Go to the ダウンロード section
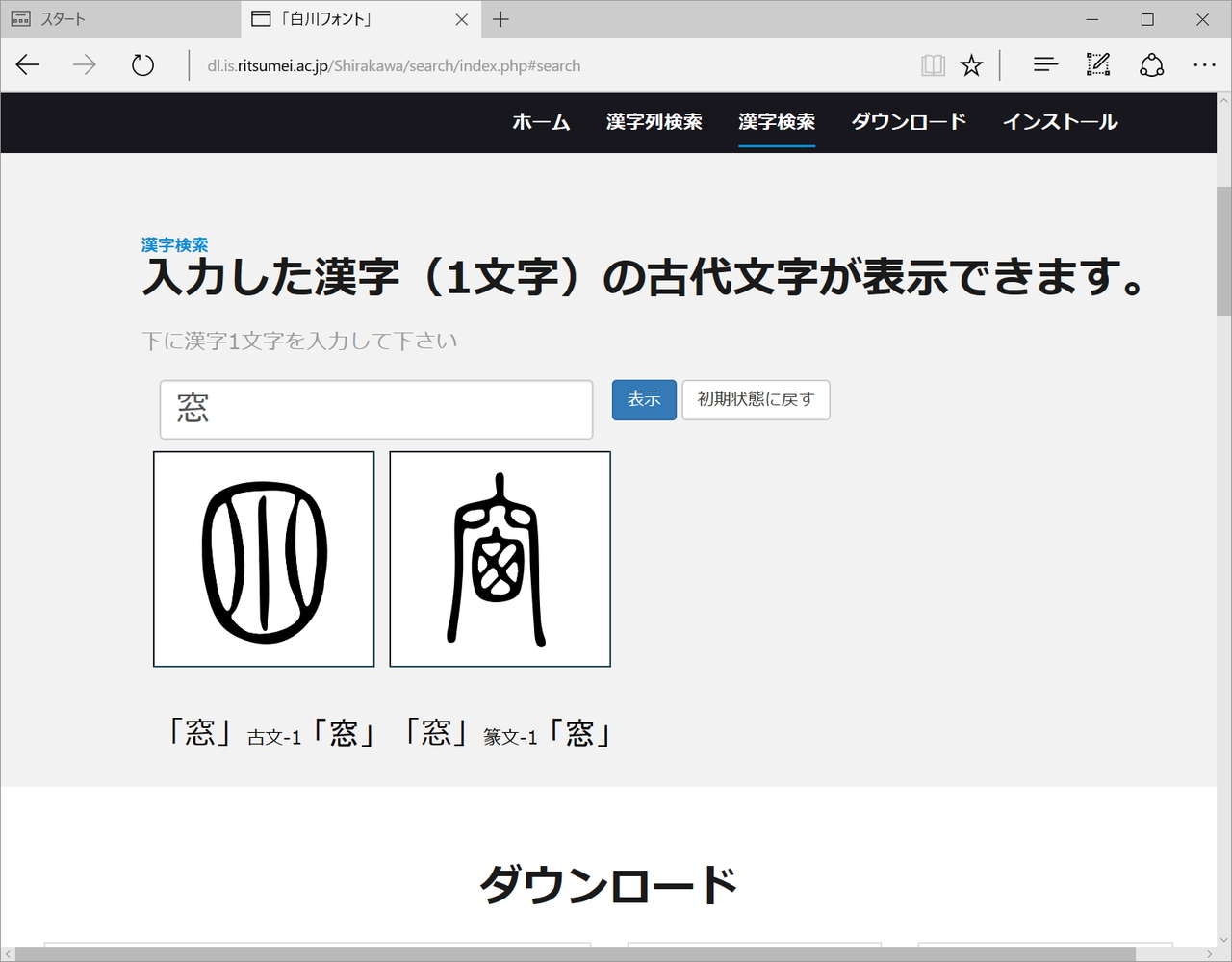Screen dimensions: 1232x962 pos(908,122)
